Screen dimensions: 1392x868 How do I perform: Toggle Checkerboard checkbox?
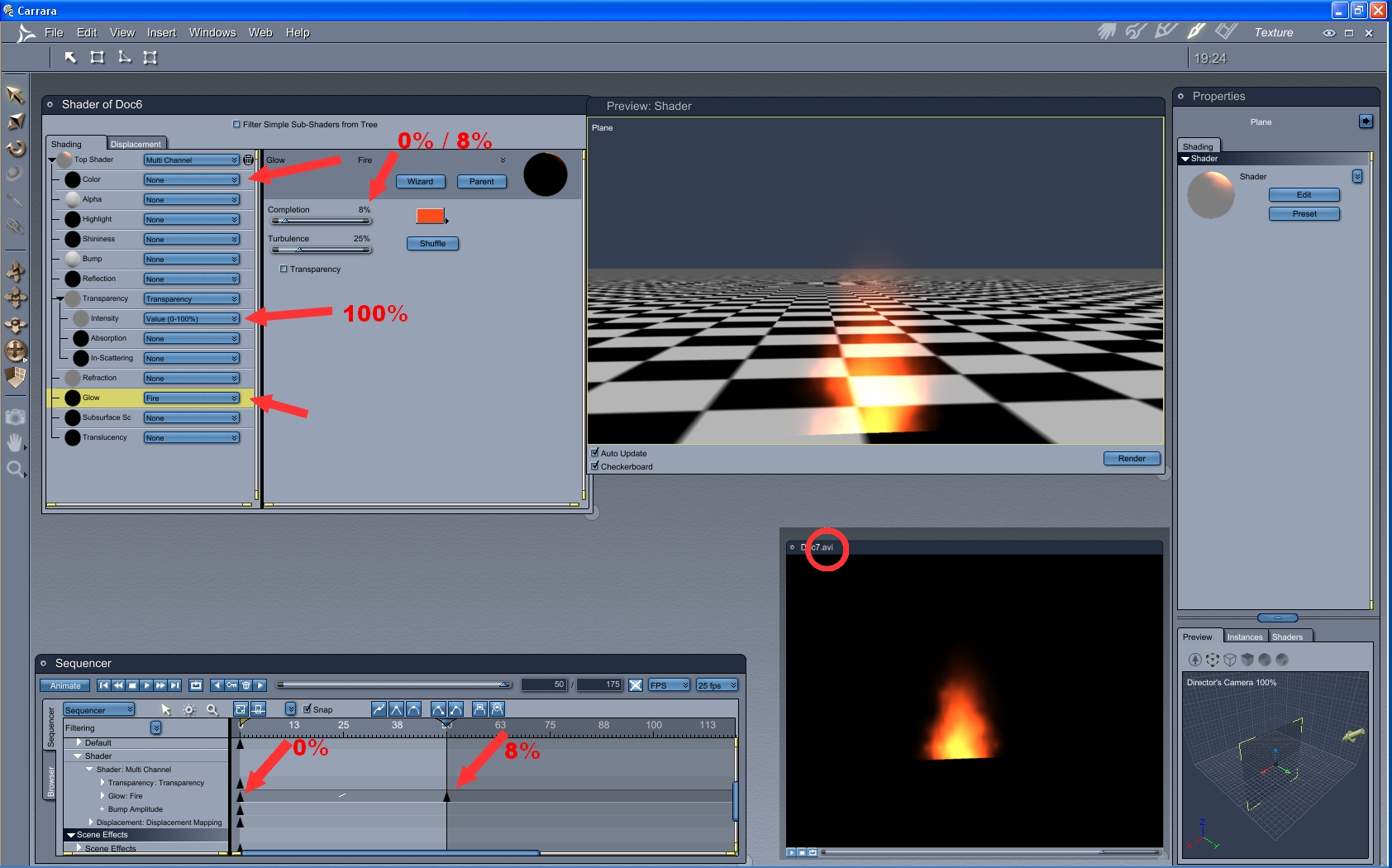594,466
